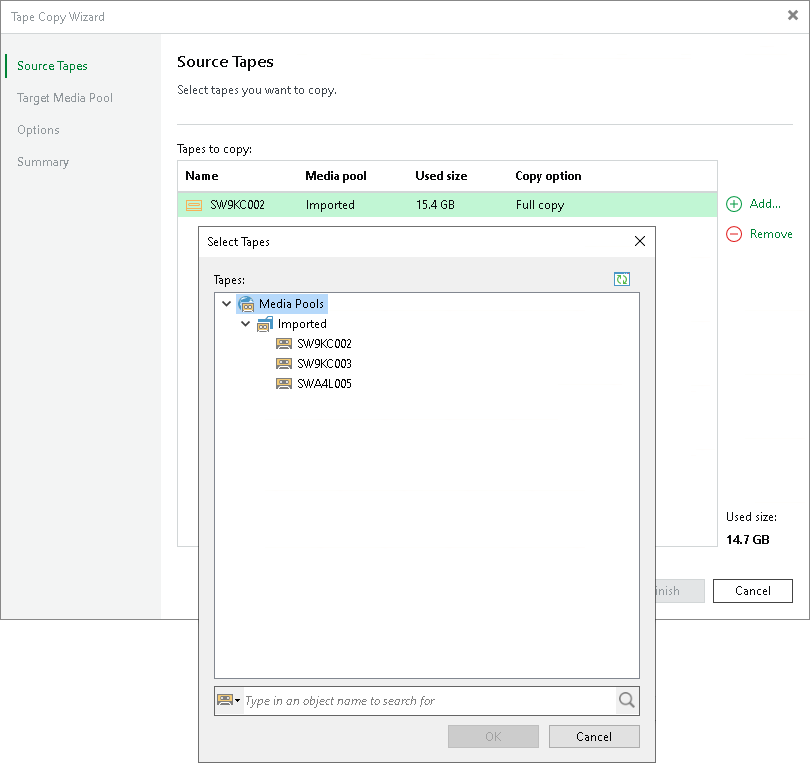
Task: Go to the Source Tapes step
Action: click(x=52, y=66)
